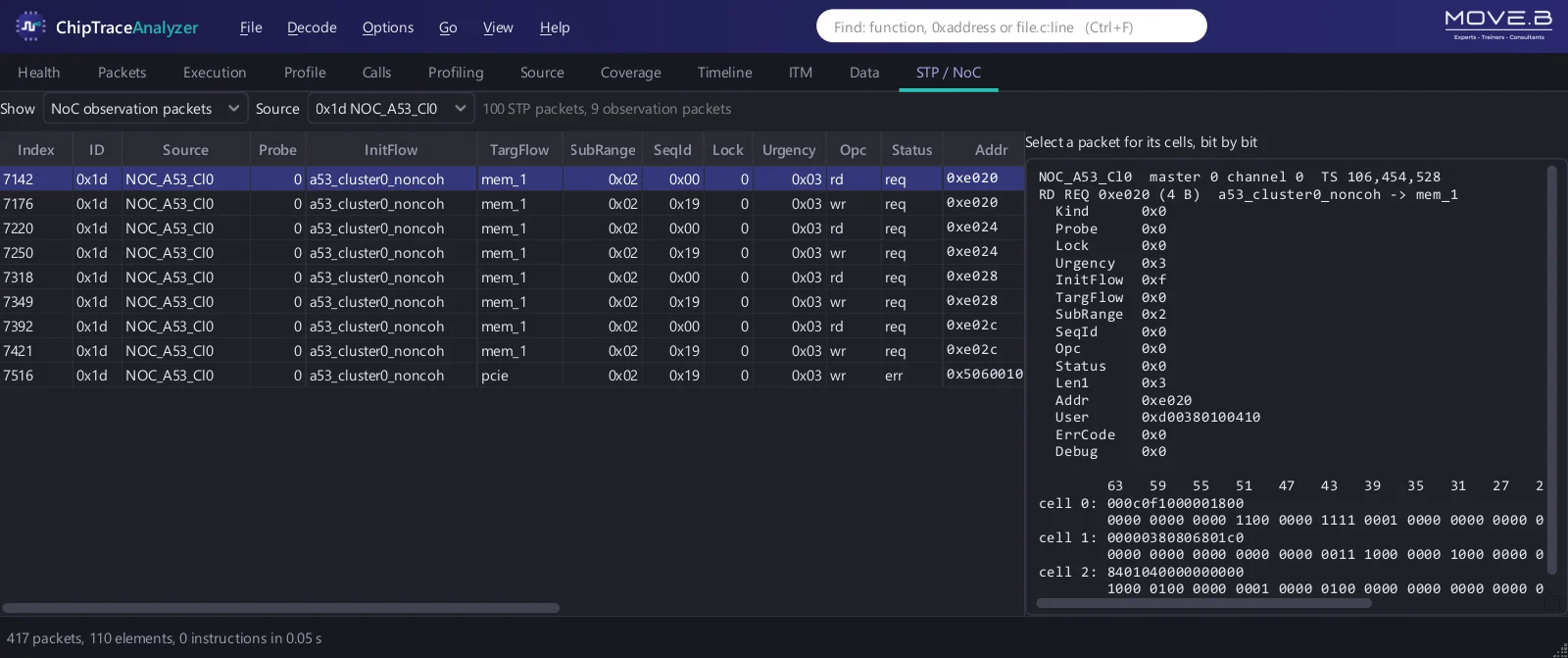This screenshot has width=1568, height=658.
Task: Click the cell 1 hex value 00000380806801c0
Action: point(1175,537)
